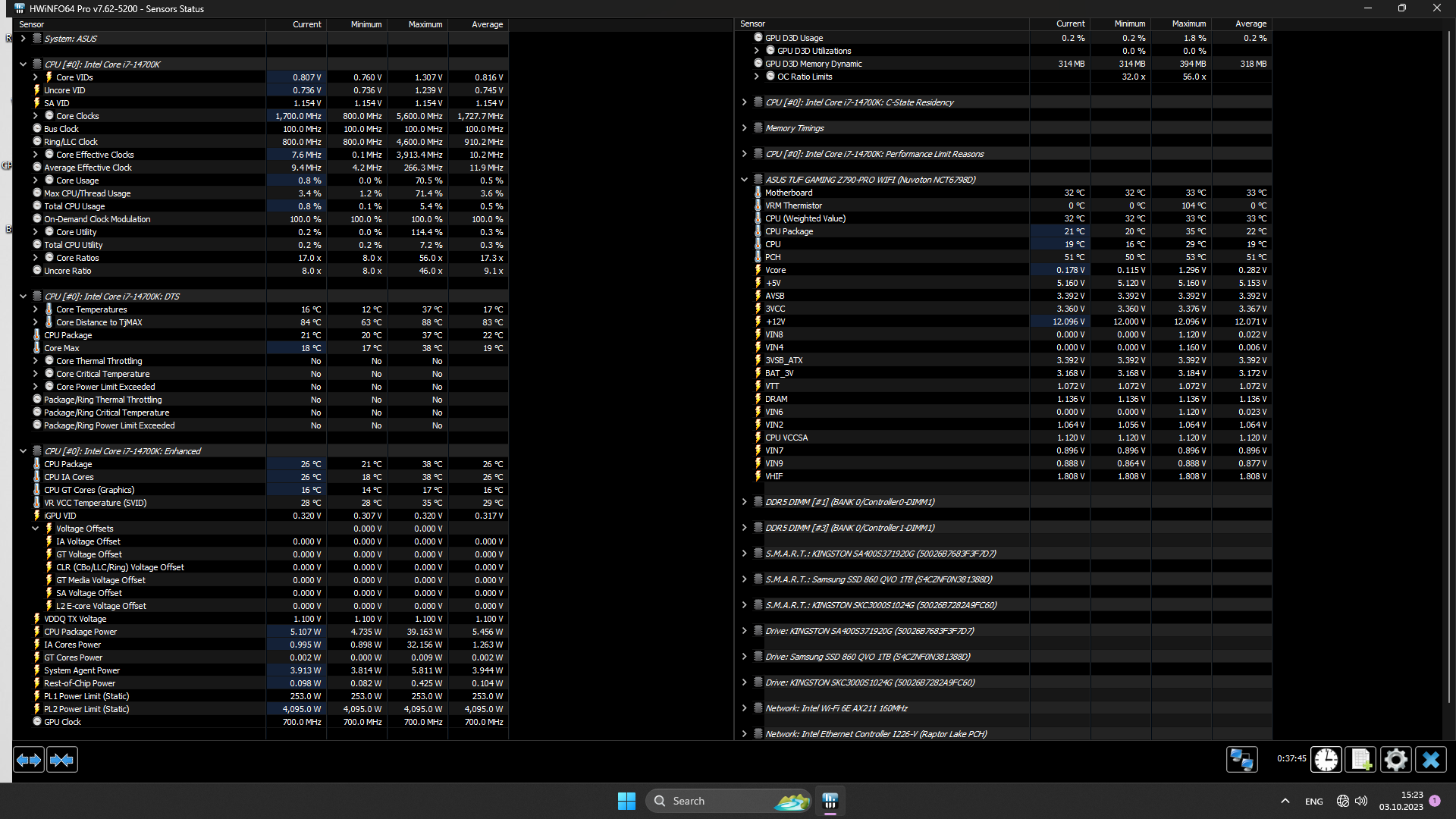
Task: Click the blue X close sensors icon
Action: point(1431,759)
